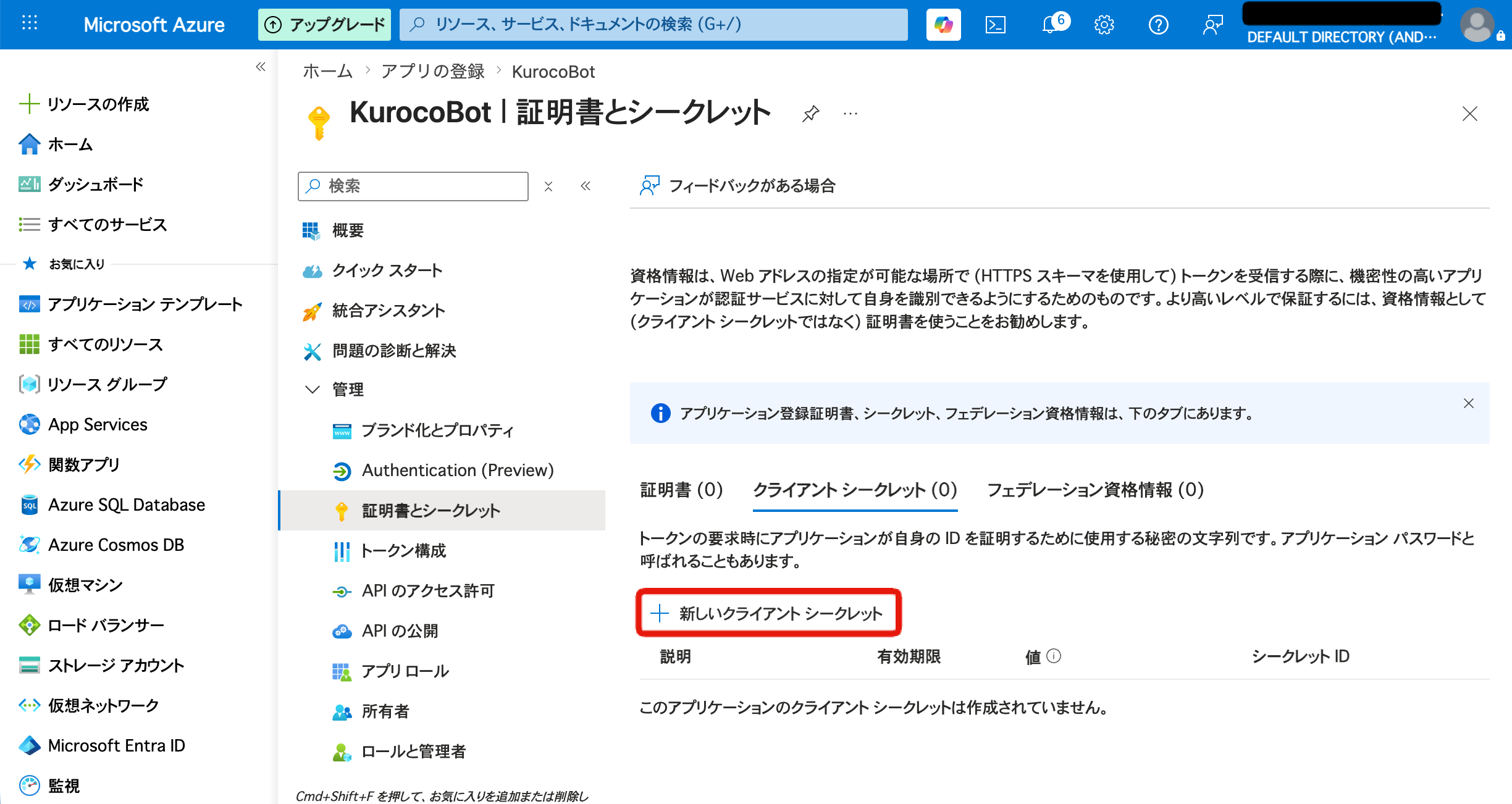Open 監視 gauge icon in sidebar
Image resolution: width=1512 pixels, height=804 pixels.
pyautogui.click(x=29, y=785)
